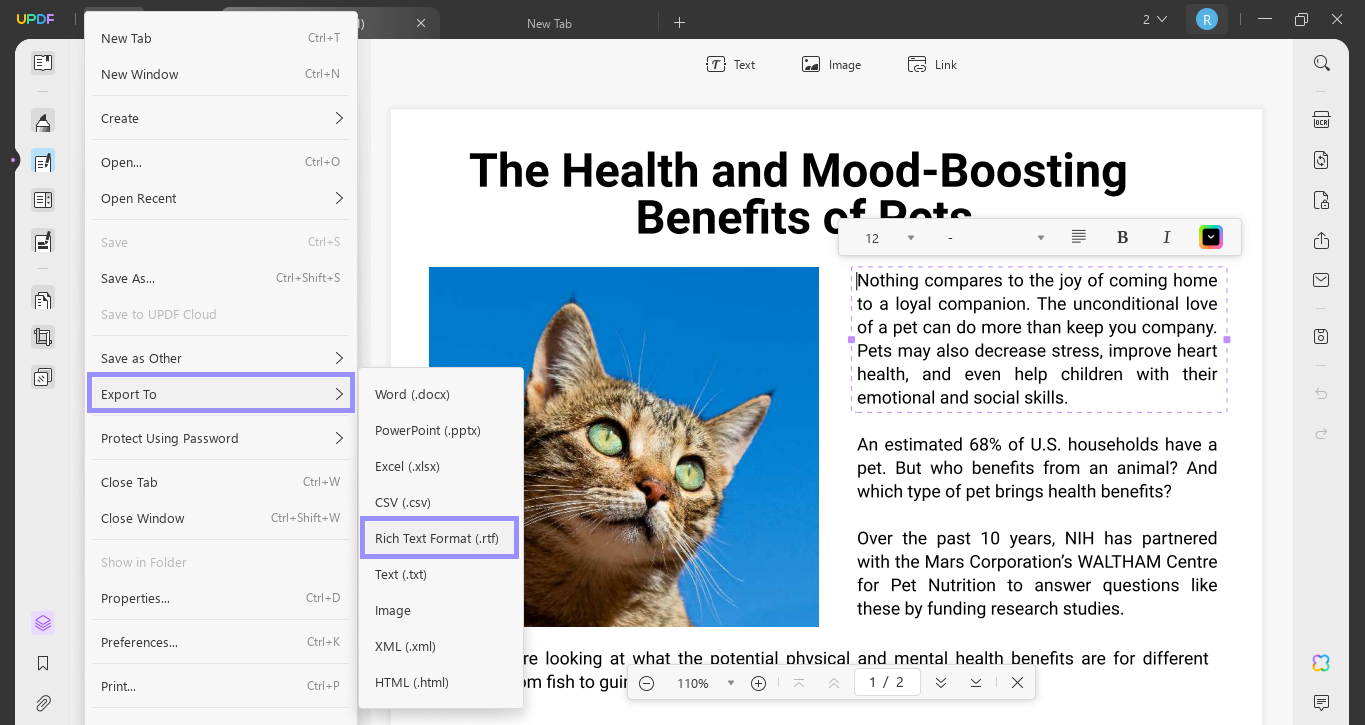Open the Search tool
Screen dimensions: 1365x725
(1321, 62)
